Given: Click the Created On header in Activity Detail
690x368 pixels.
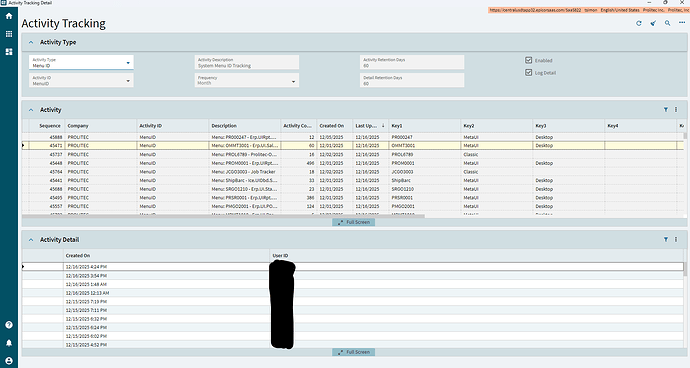Looking at the screenshot, I should [166, 255].
